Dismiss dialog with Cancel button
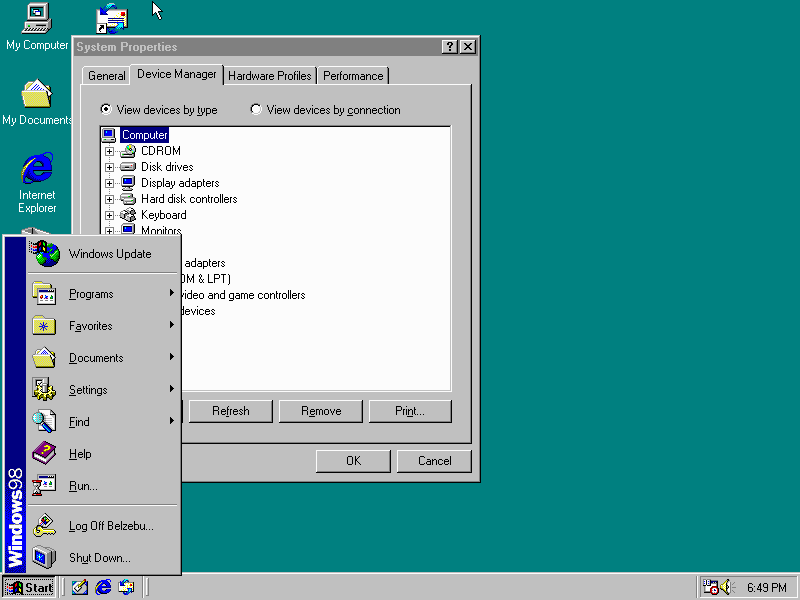The width and height of the screenshot is (800, 600). pyautogui.click(x=435, y=461)
